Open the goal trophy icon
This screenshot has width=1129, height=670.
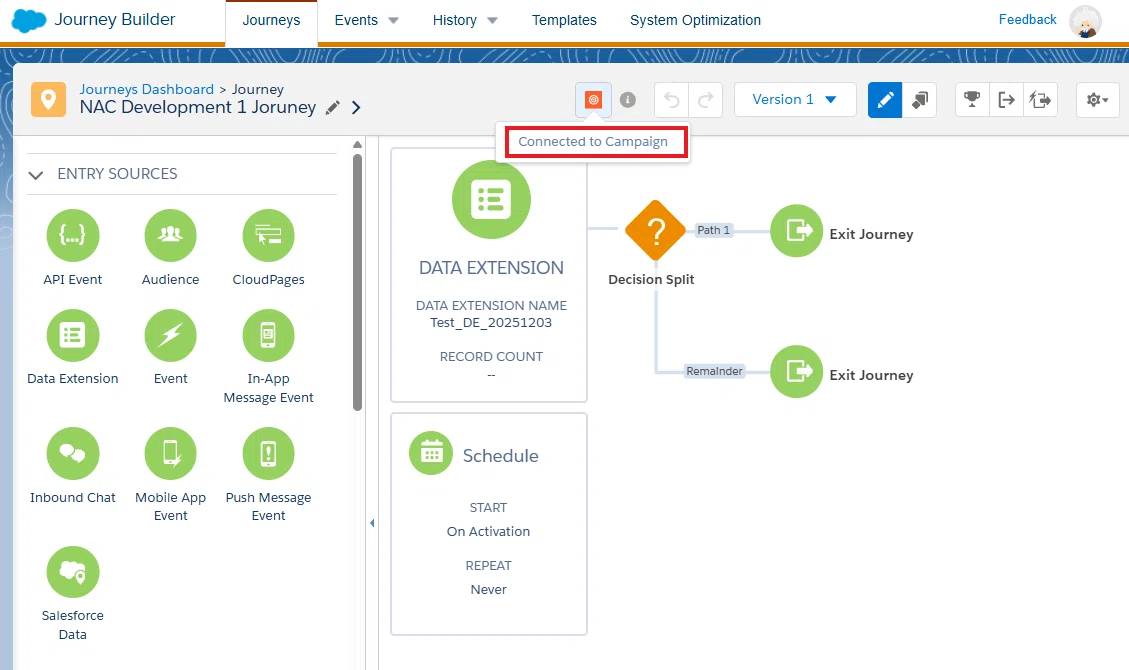click(972, 100)
